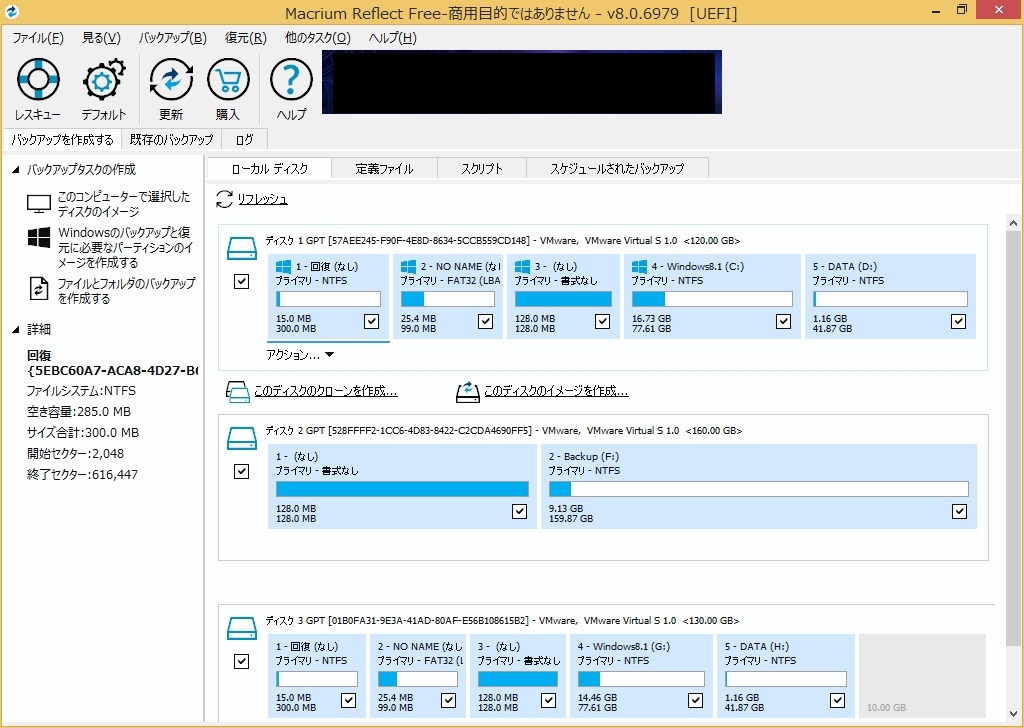Uncheck Backup (F:) partition checkbox
This screenshot has height=728, width=1024.
coord(959,511)
